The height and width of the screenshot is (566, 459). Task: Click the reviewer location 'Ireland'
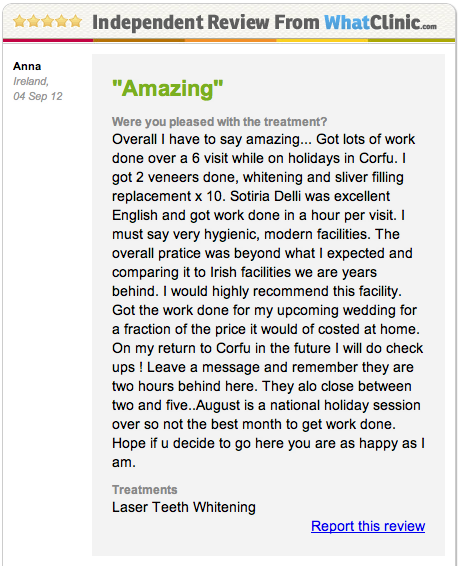click(x=31, y=81)
